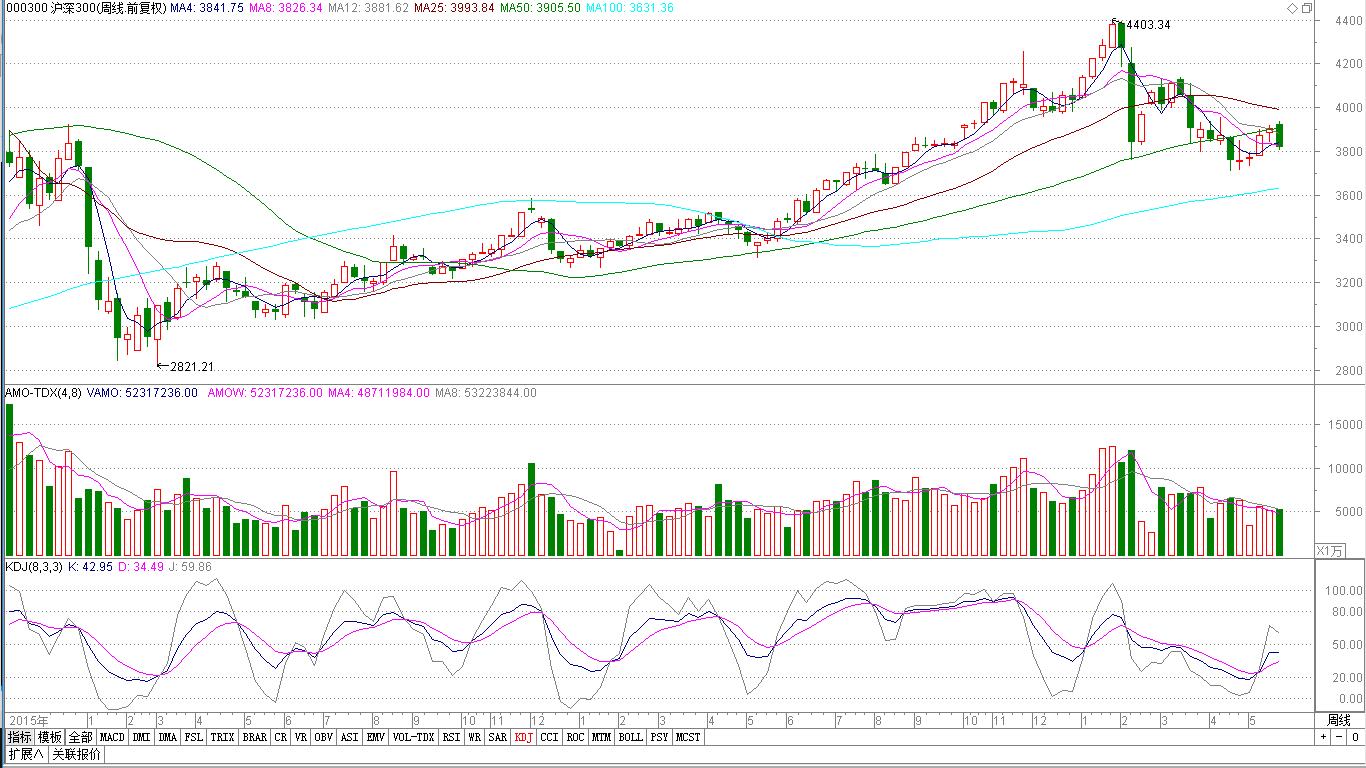Click the volume MA8: 53223844.00 label
The width and height of the screenshot is (1366, 768).
[486, 393]
